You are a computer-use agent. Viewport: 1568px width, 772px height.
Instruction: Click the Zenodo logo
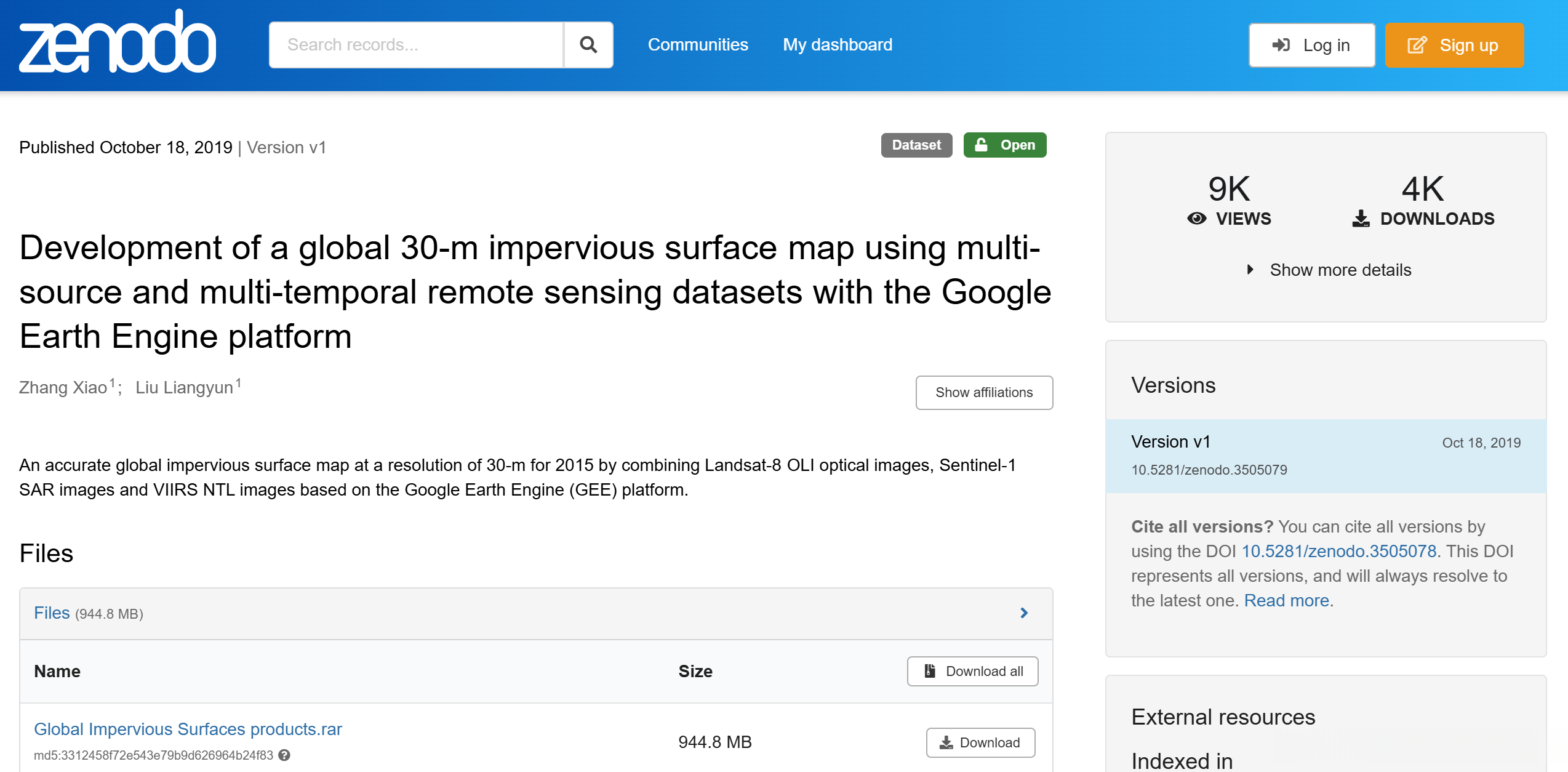[117, 43]
